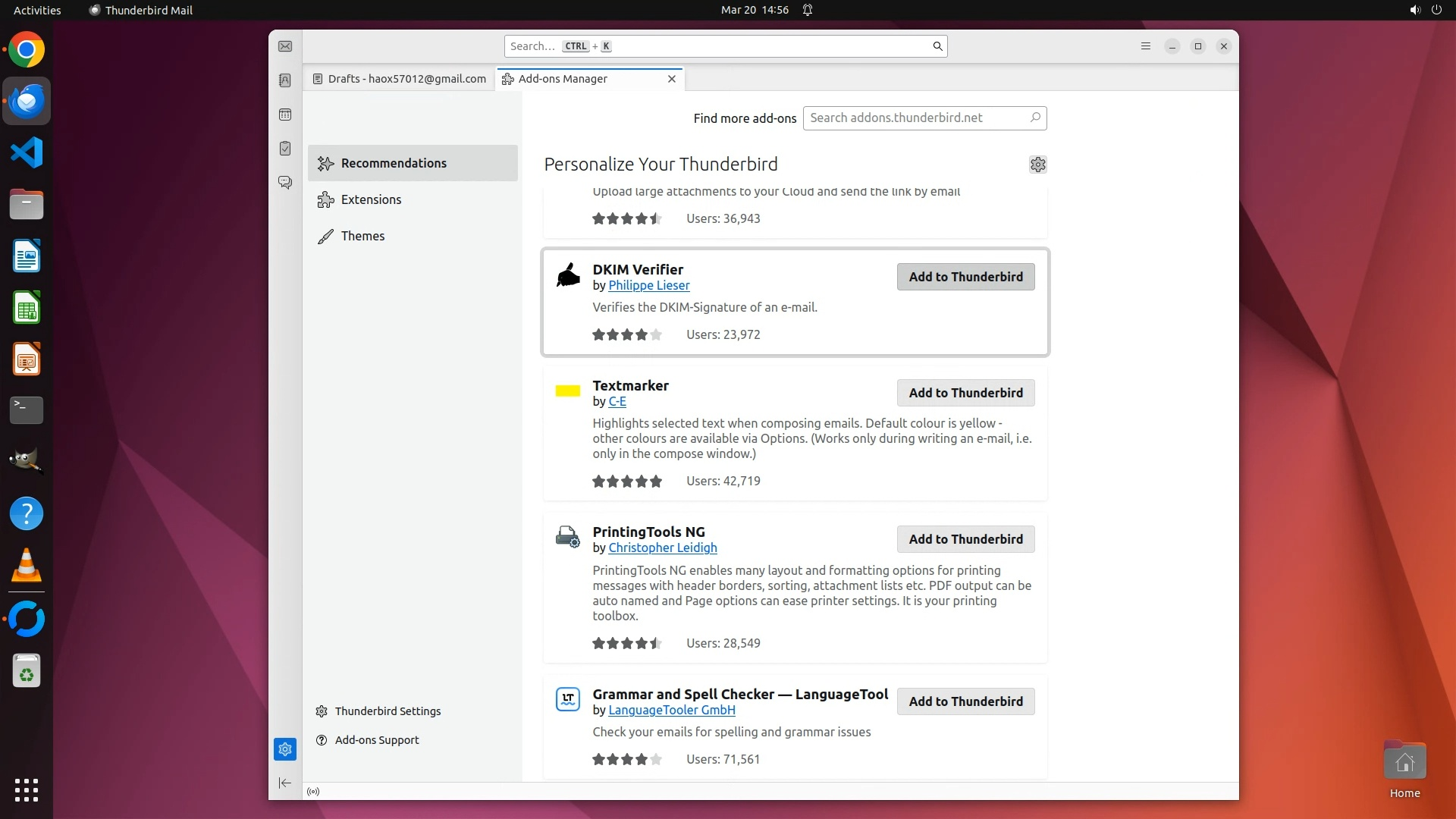Select Themes in the sidebar

pyautogui.click(x=362, y=236)
